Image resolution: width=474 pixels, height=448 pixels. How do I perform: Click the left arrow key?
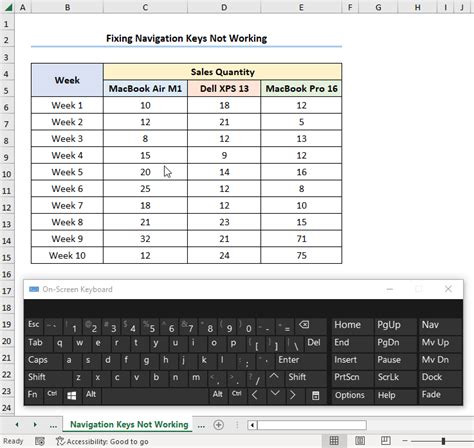click(x=255, y=395)
